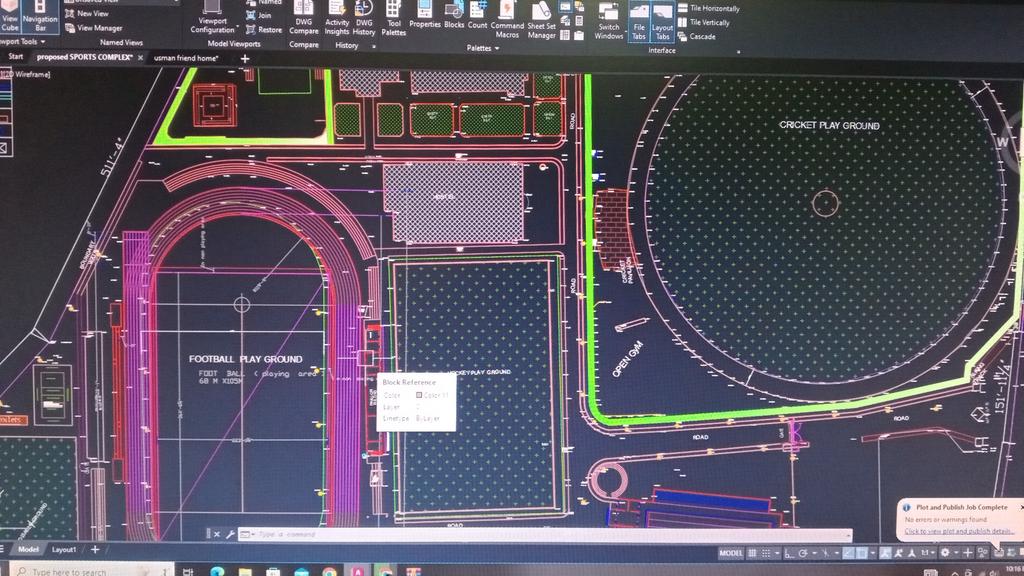
Task: Add a new layout tab
Action: tap(95, 550)
